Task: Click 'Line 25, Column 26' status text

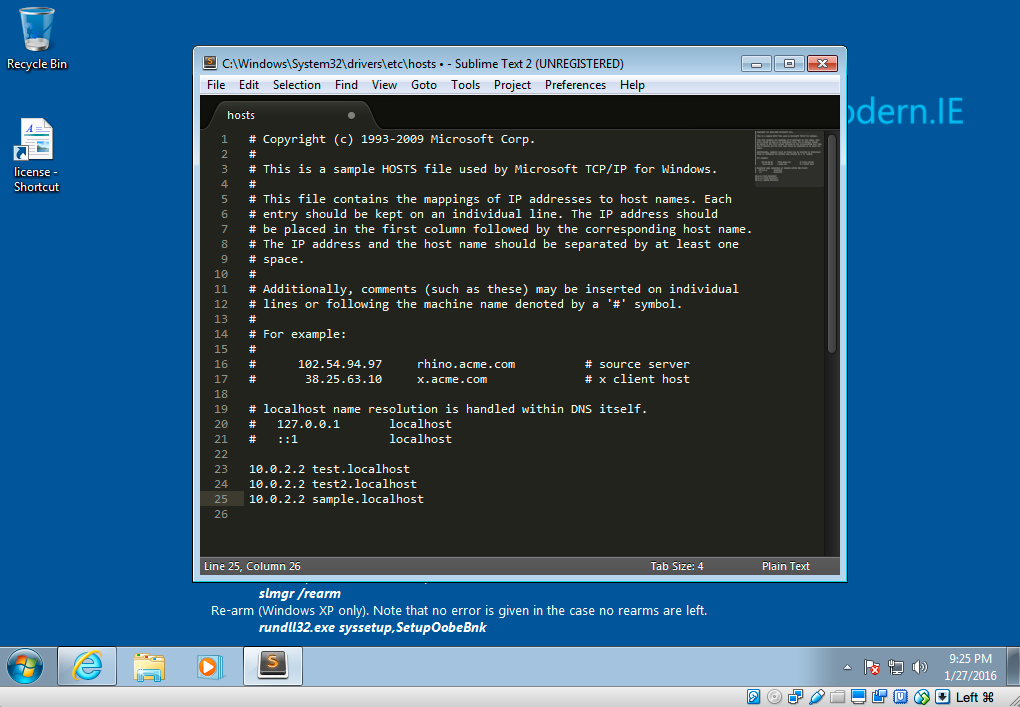Action: pos(252,566)
